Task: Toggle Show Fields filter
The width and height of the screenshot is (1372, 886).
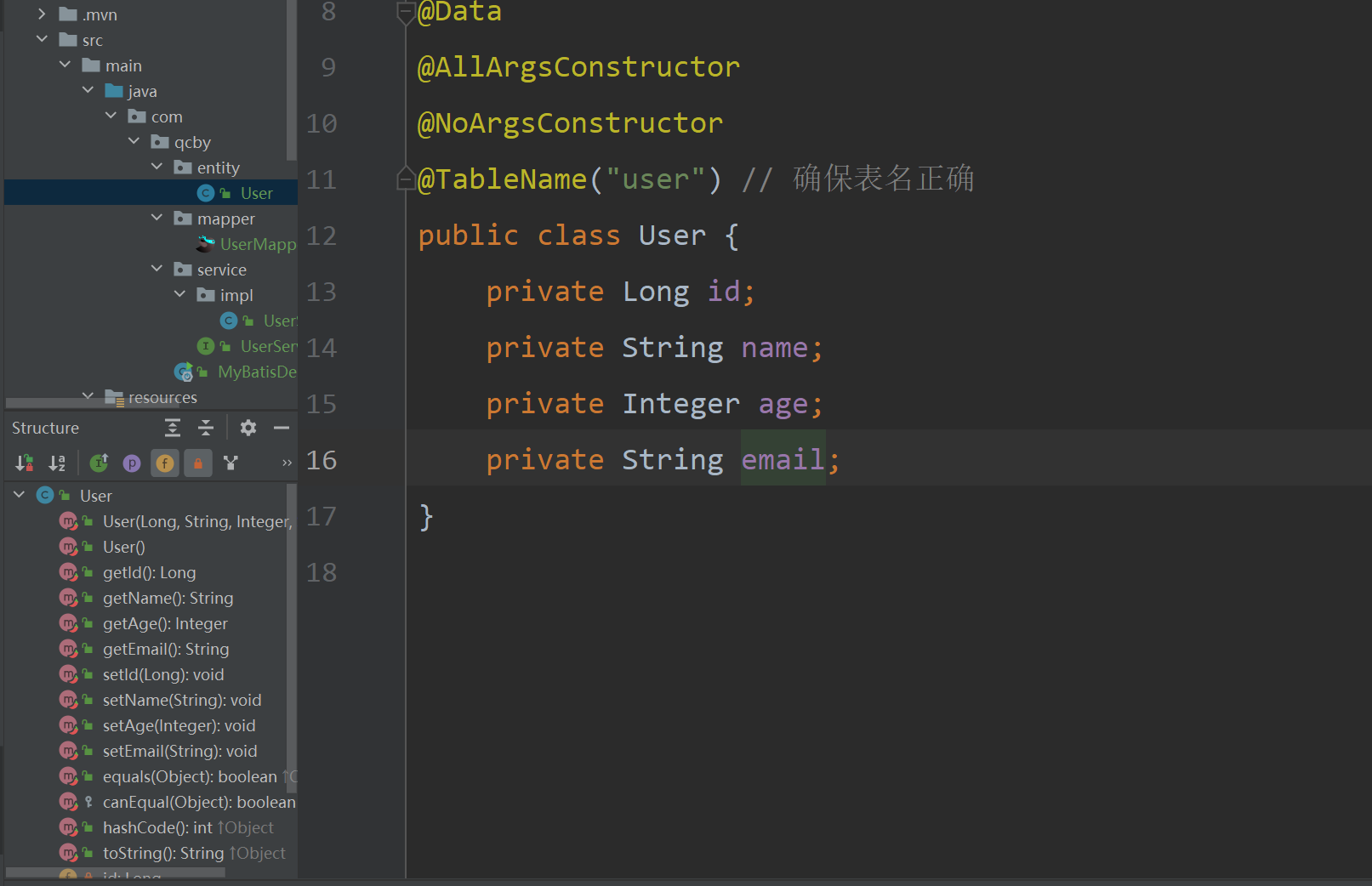Action: (165, 463)
